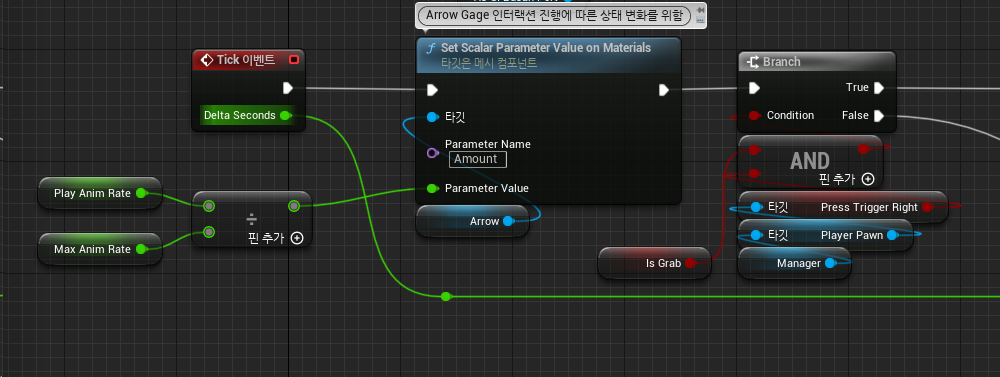Click the Is Grab output pin

pyautogui.click(x=690, y=263)
